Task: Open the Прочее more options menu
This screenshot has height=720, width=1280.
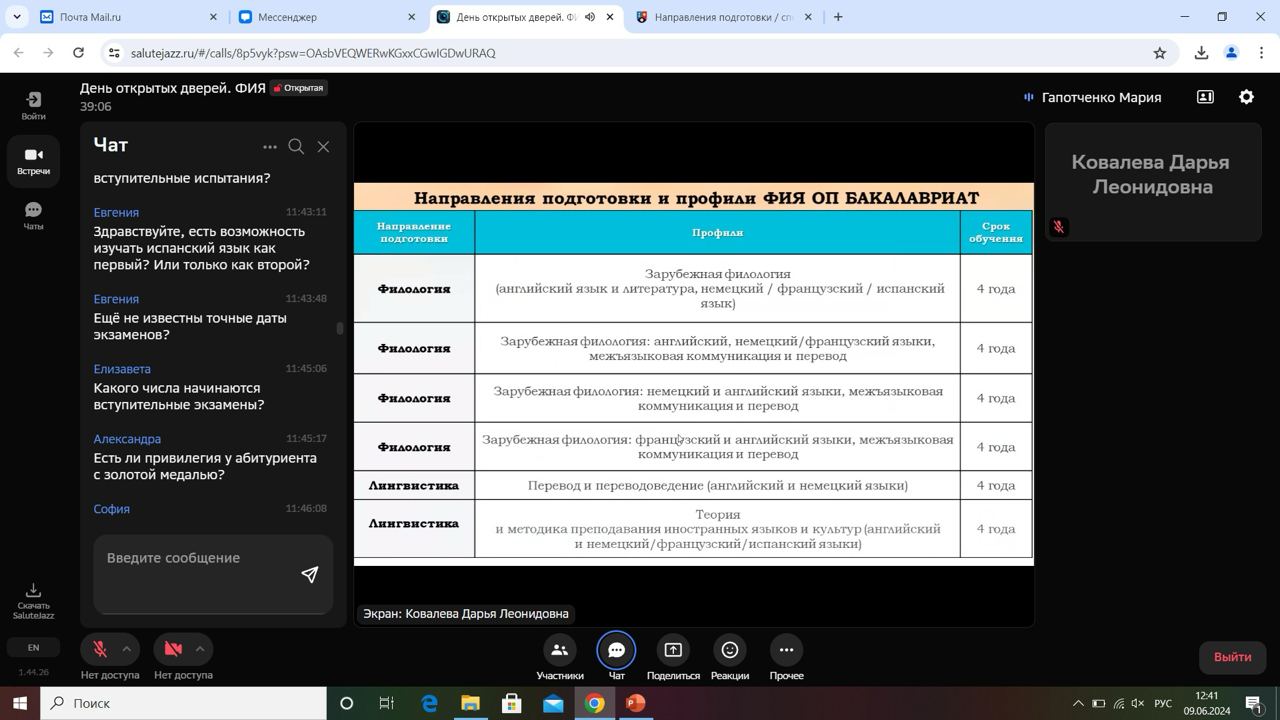Action: pyautogui.click(x=787, y=659)
